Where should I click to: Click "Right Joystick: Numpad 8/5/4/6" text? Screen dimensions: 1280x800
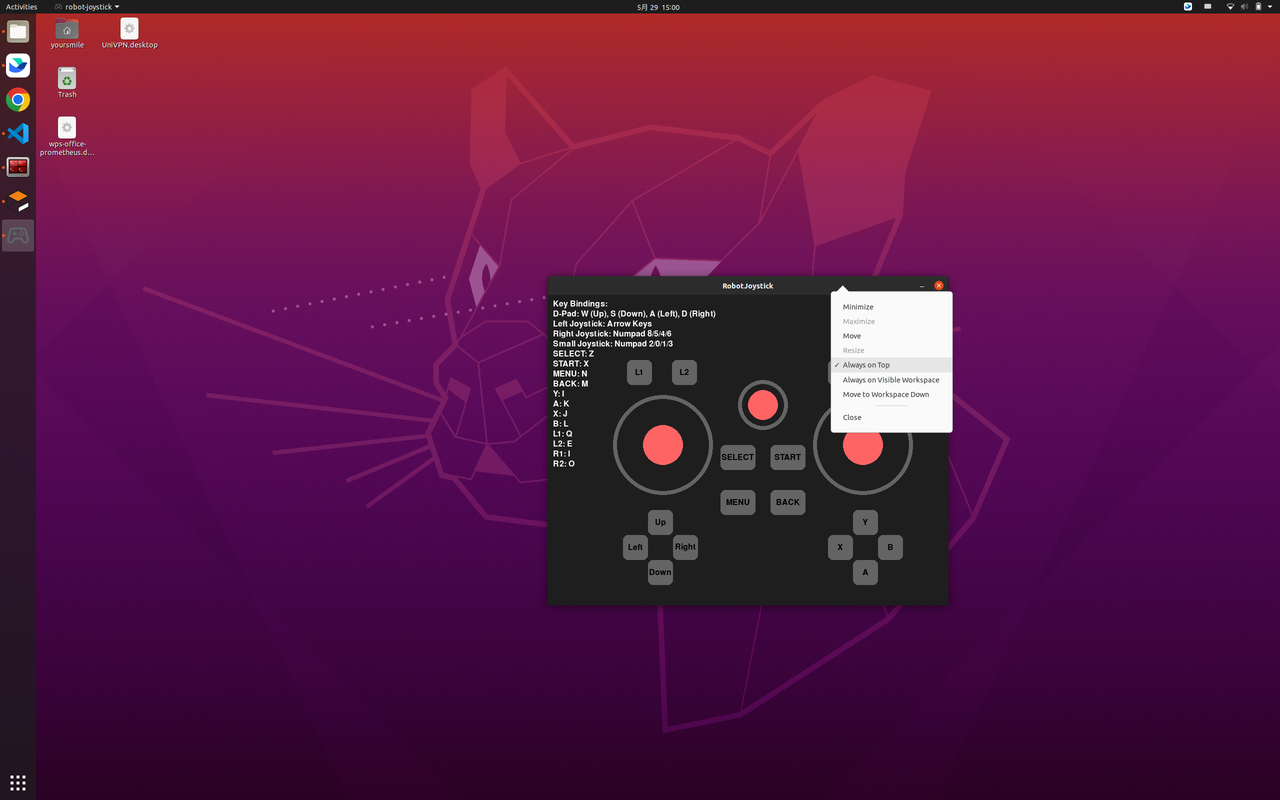pyautogui.click(x=612, y=334)
